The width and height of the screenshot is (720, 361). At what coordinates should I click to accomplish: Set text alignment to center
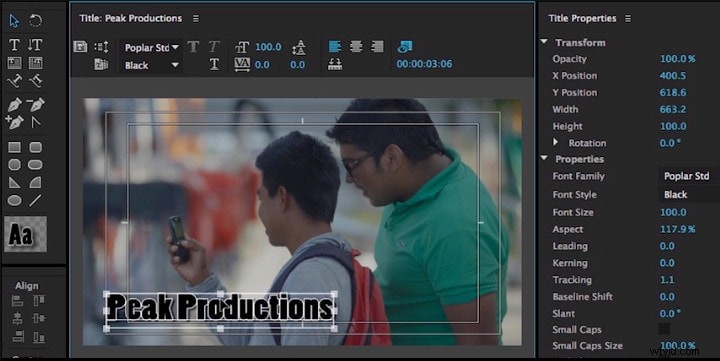tap(356, 46)
